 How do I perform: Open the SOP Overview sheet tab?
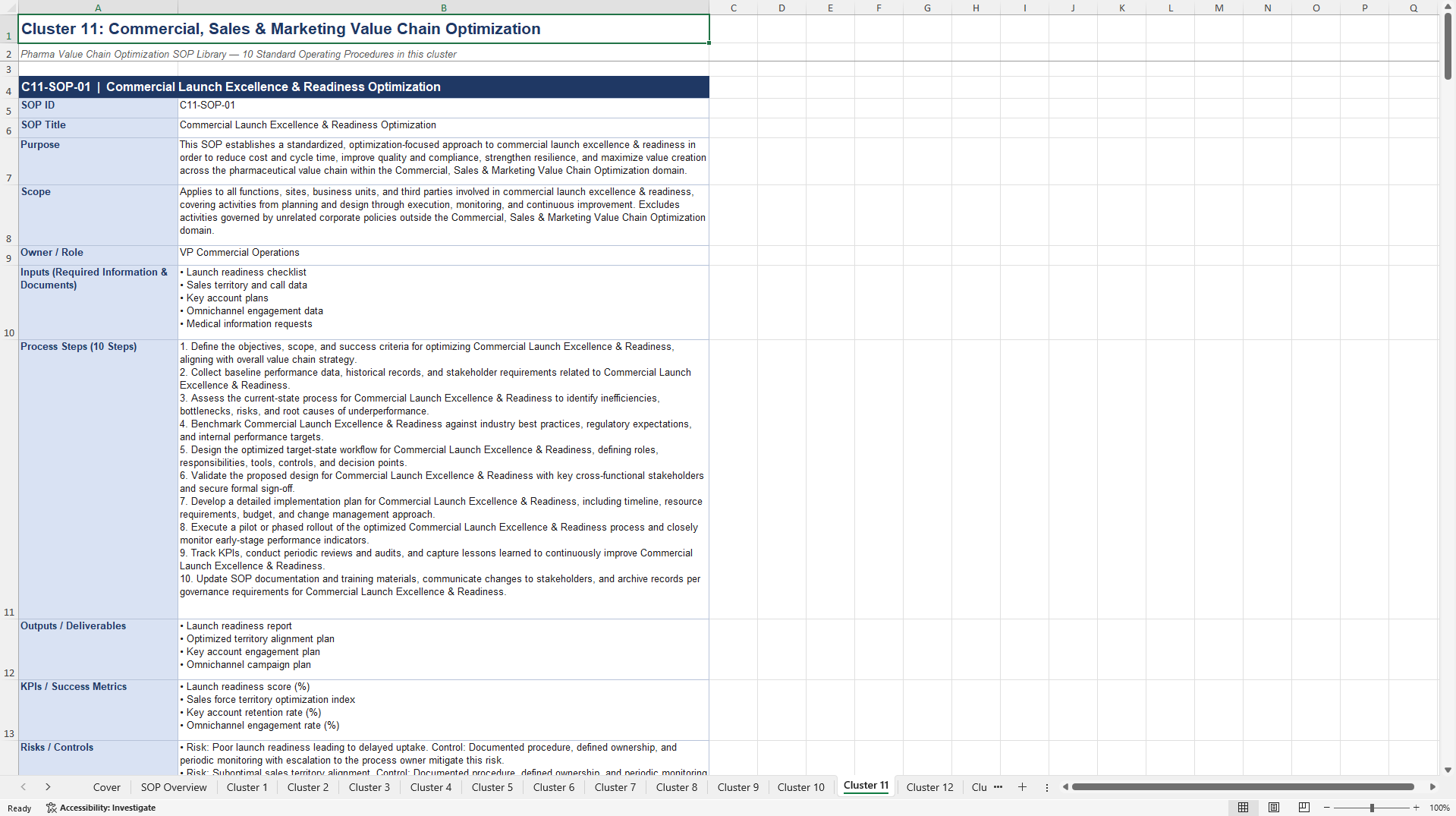(x=174, y=787)
